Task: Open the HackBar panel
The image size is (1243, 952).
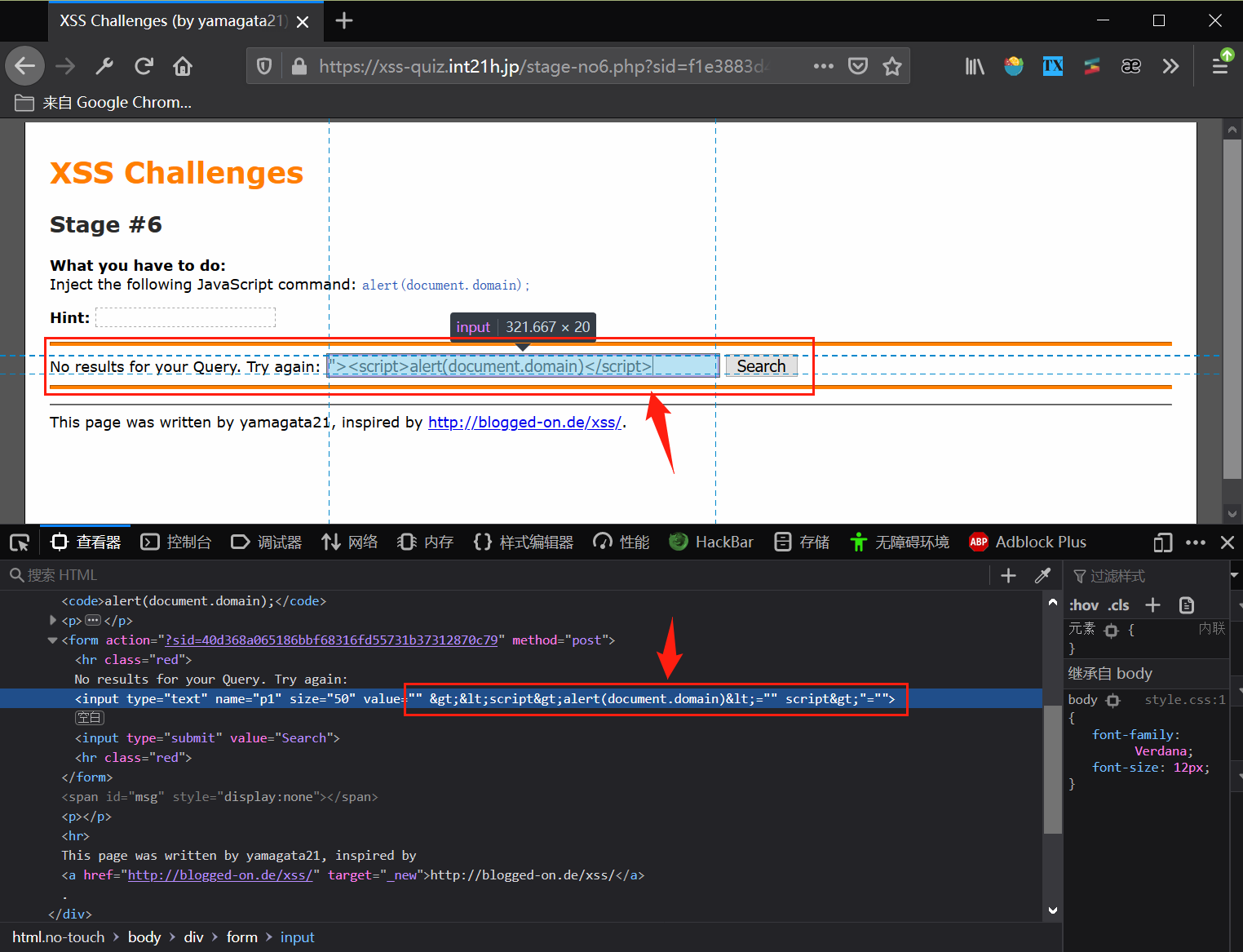Action: click(711, 542)
